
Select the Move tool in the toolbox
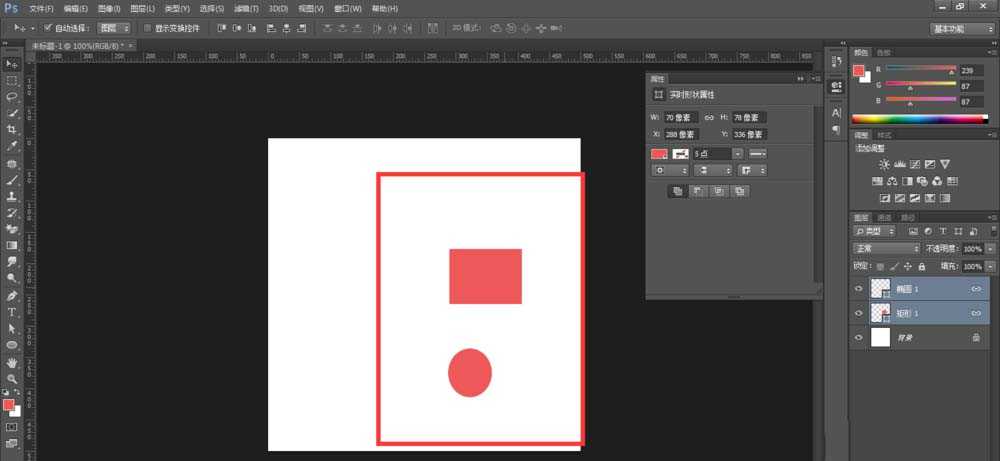click(x=12, y=64)
